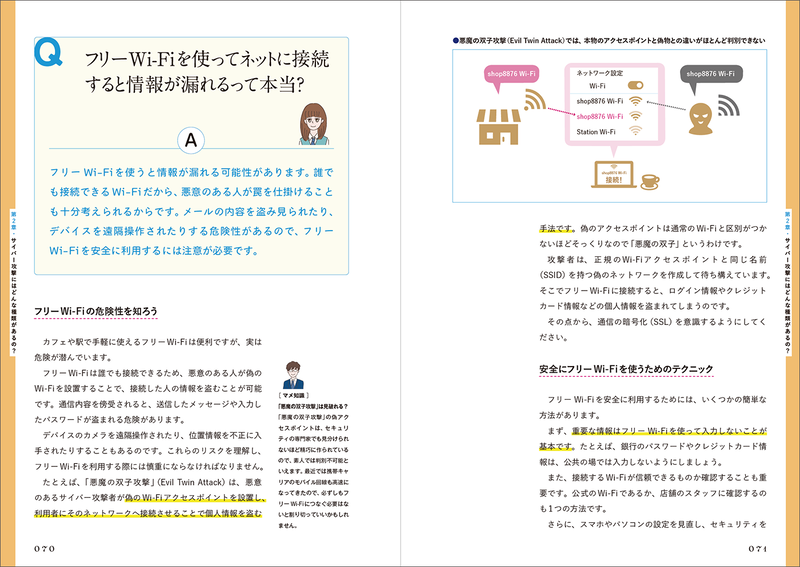Click the マメ知識 sidebar label
Screen dimensions: 800x567
pos(294,396)
